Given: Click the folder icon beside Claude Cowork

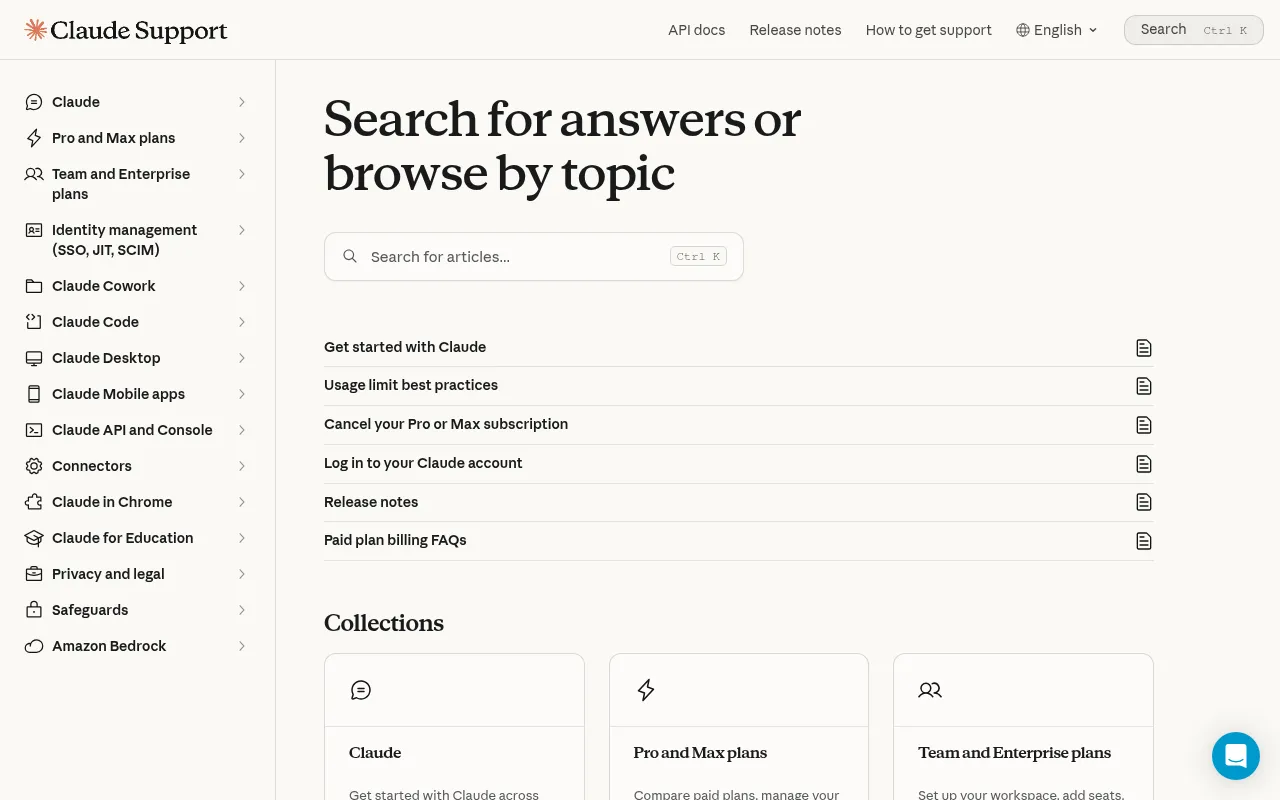Looking at the screenshot, I should pyautogui.click(x=34, y=286).
